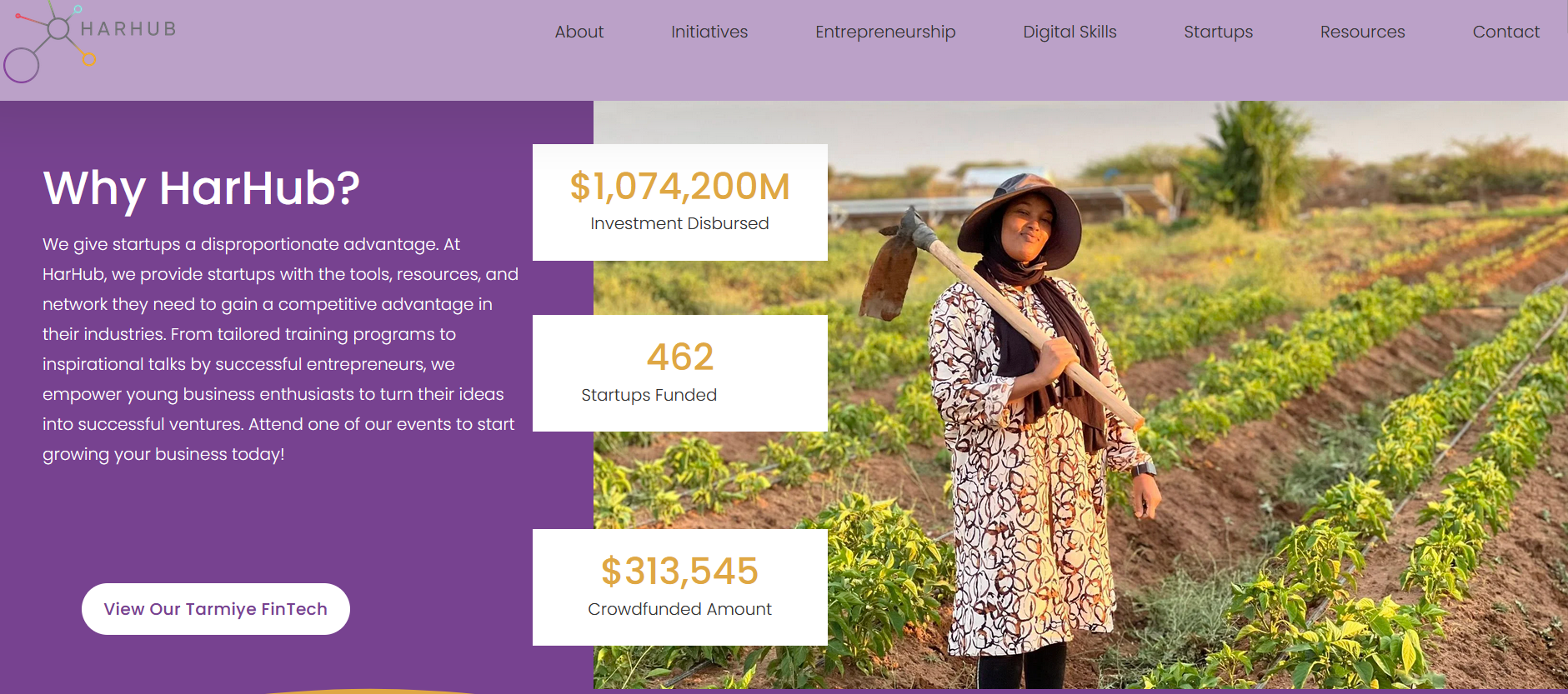Open the About menu item
Viewport: 1568px width, 694px height.
(x=579, y=32)
